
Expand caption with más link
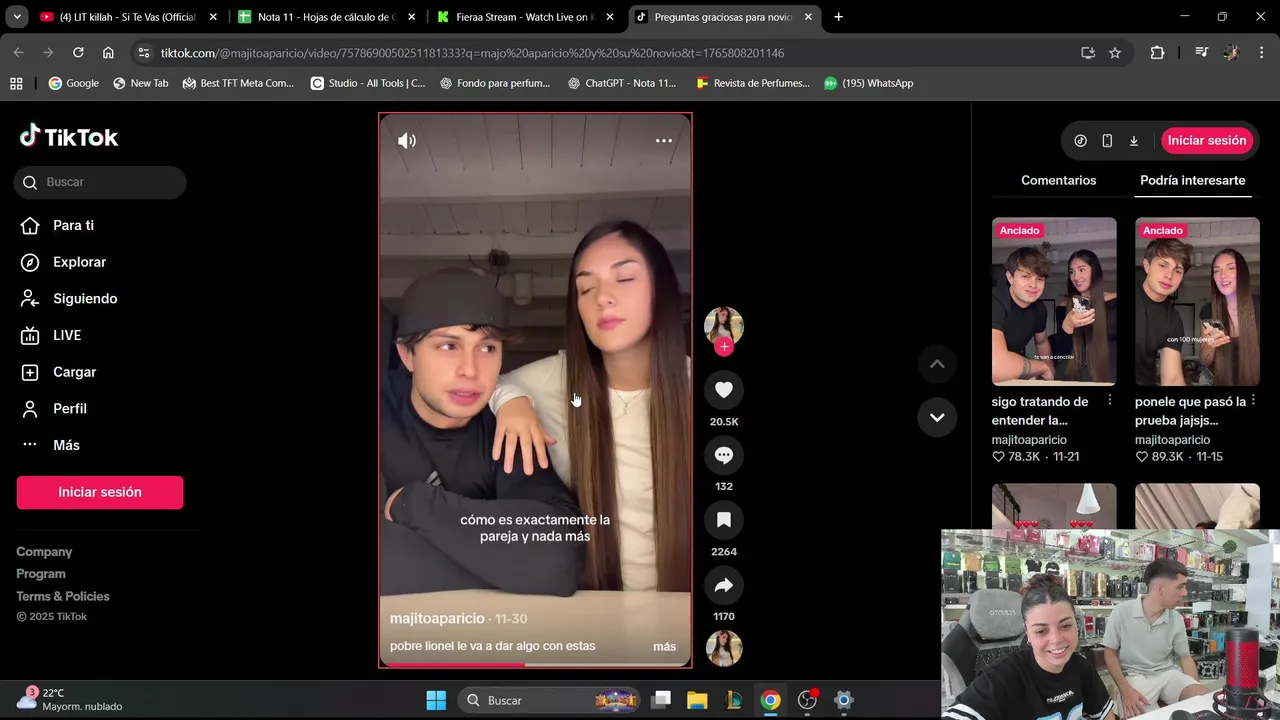tap(665, 647)
